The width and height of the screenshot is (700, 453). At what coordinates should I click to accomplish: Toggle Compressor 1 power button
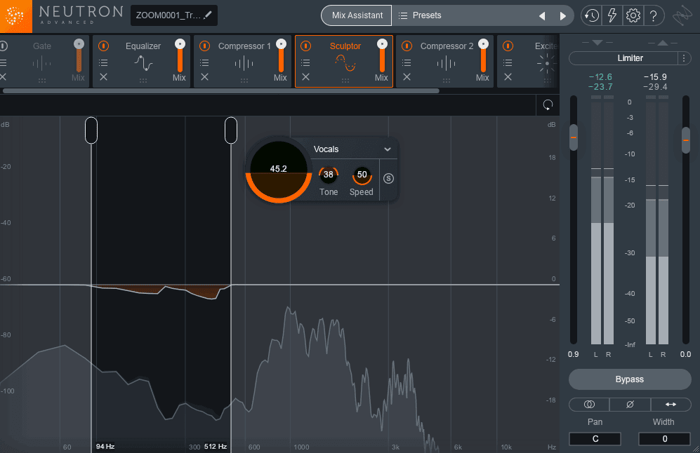[204, 46]
